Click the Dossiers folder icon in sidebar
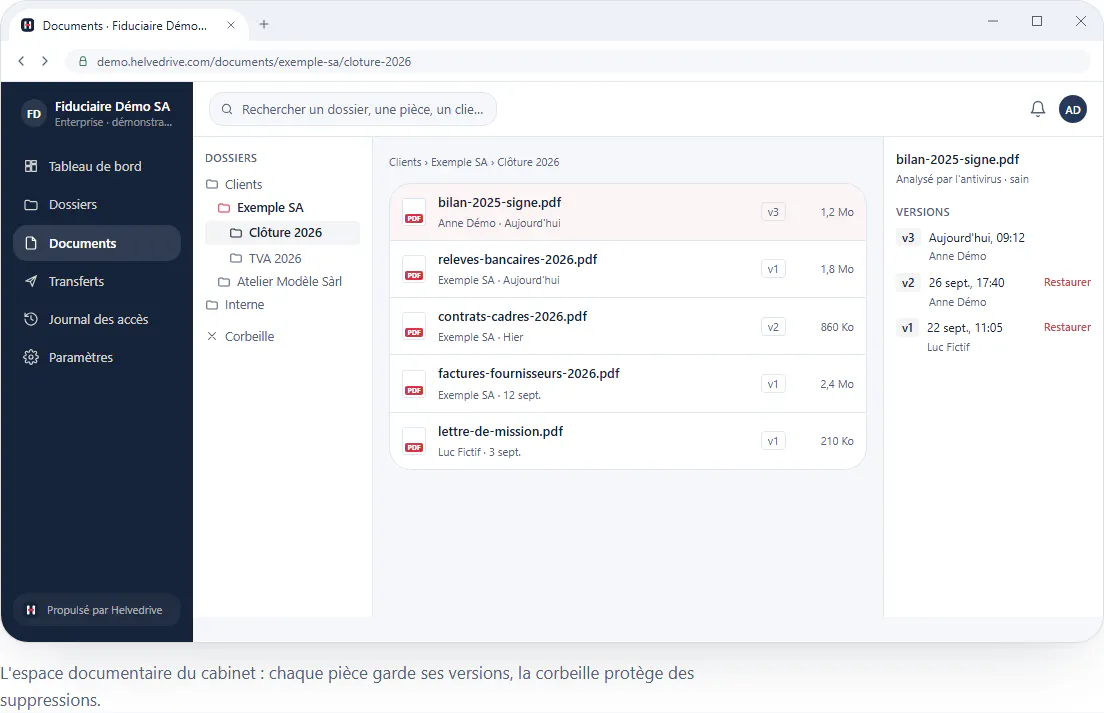The height and width of the screenshot is (713, 1104). [31, 205]
